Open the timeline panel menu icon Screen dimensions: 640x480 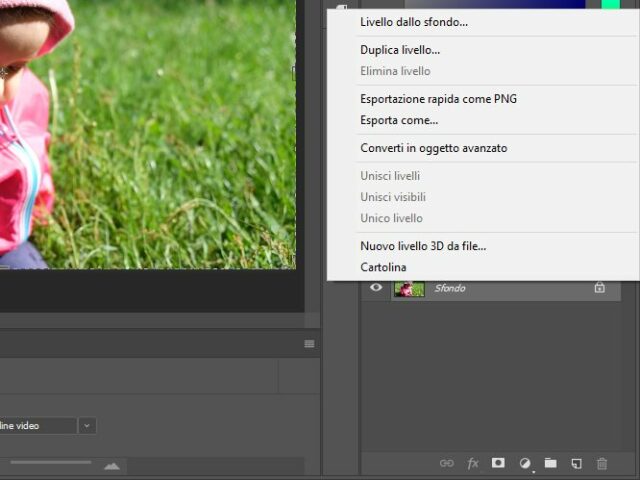(309, 344)
